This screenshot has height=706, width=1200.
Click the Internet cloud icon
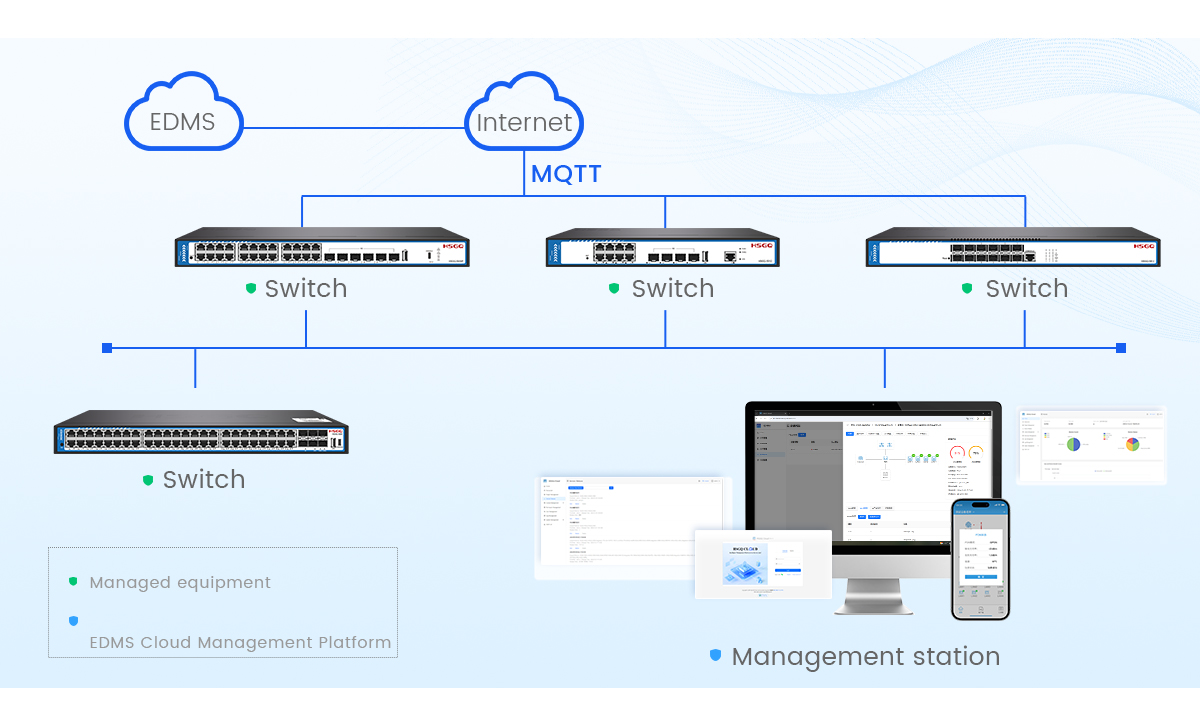(524, 120)
